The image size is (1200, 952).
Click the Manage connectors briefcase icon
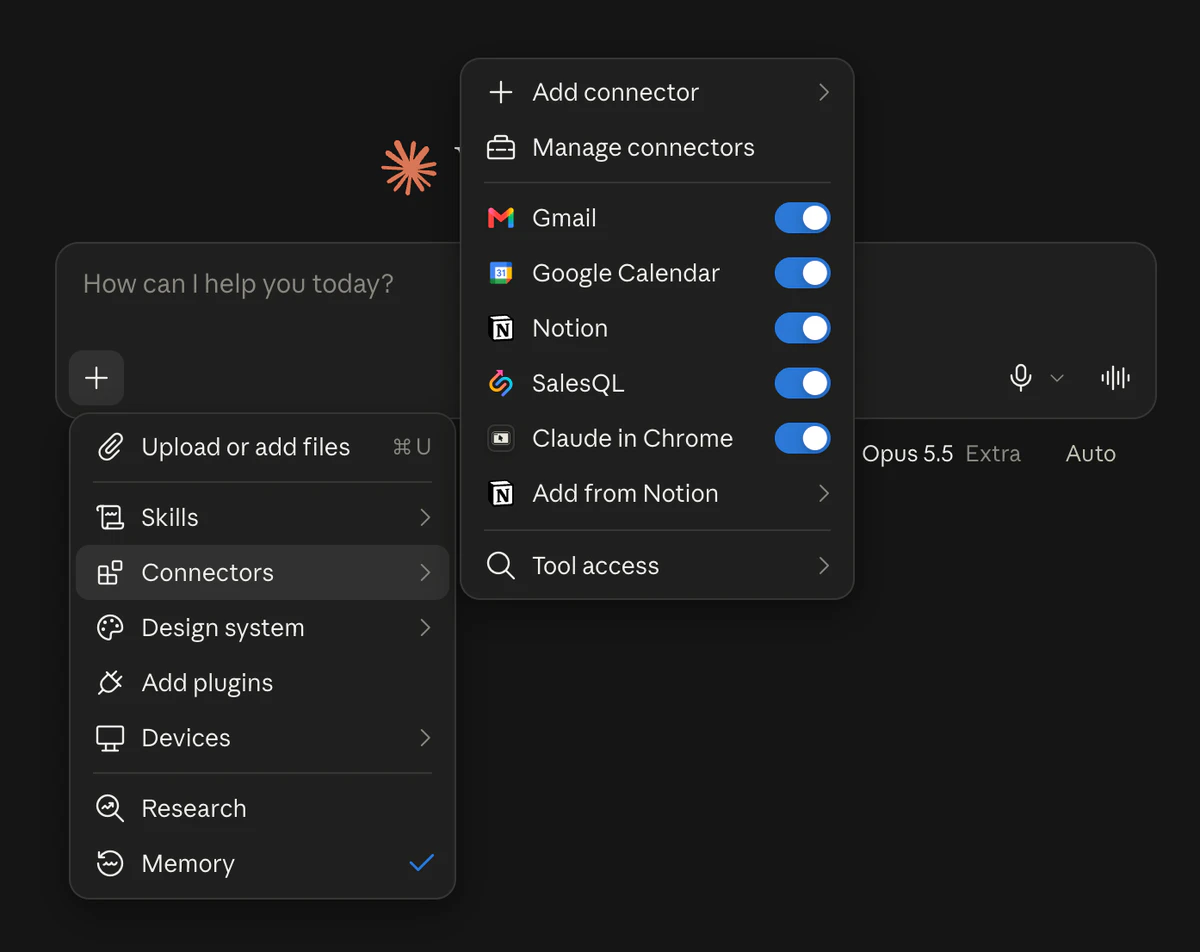coord(500,148)
